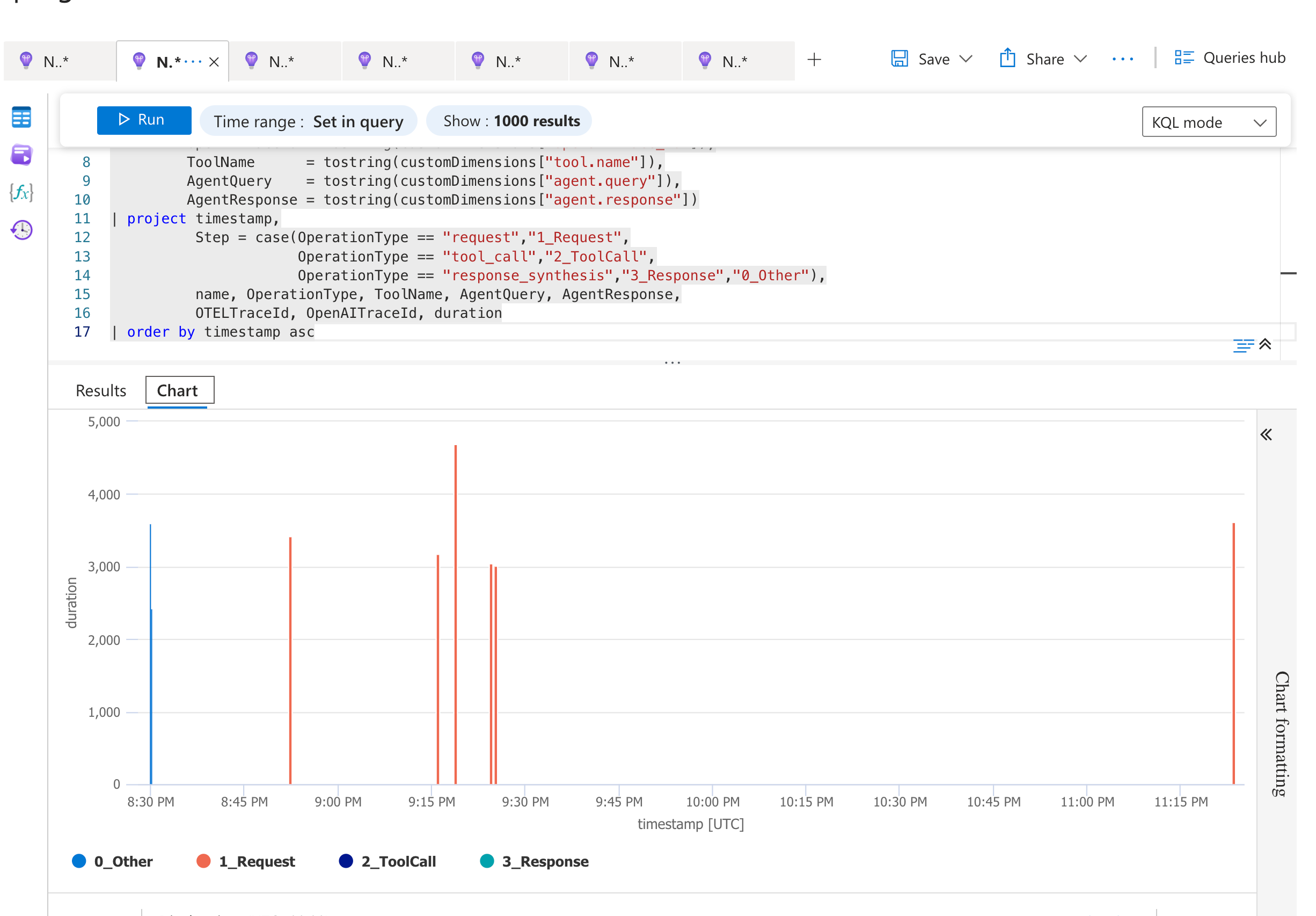The height and width of the screenshot is (916, 1316).
Task: Switch to the seventh query tab
Action: [739, 61]
